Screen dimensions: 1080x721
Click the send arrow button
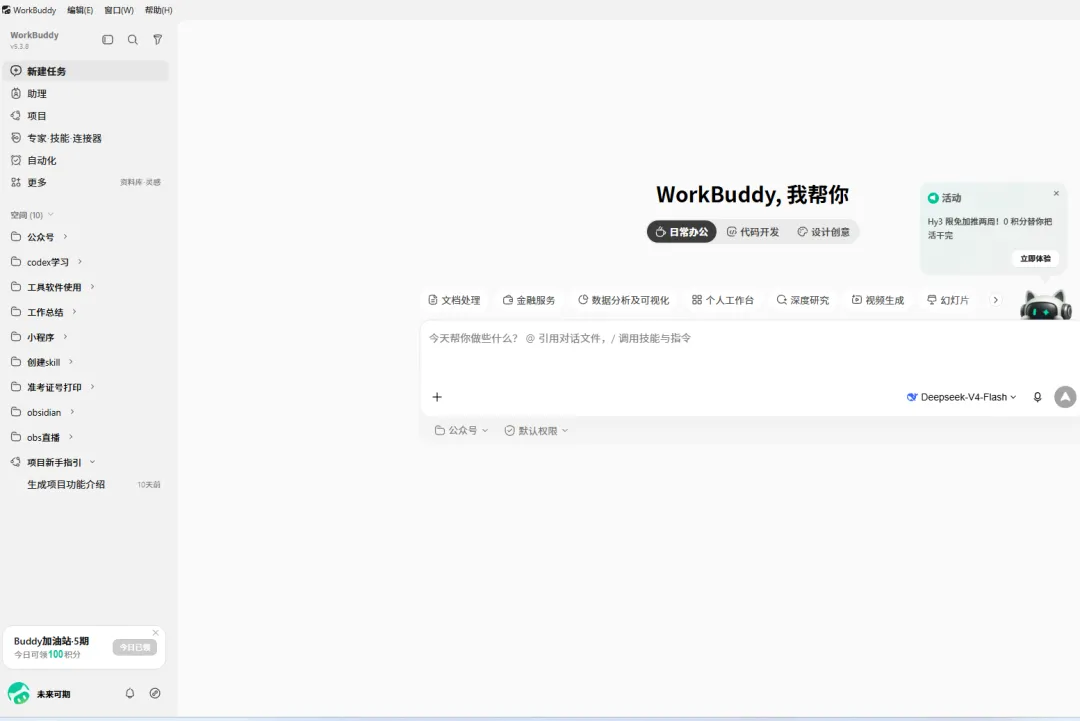1065,397
